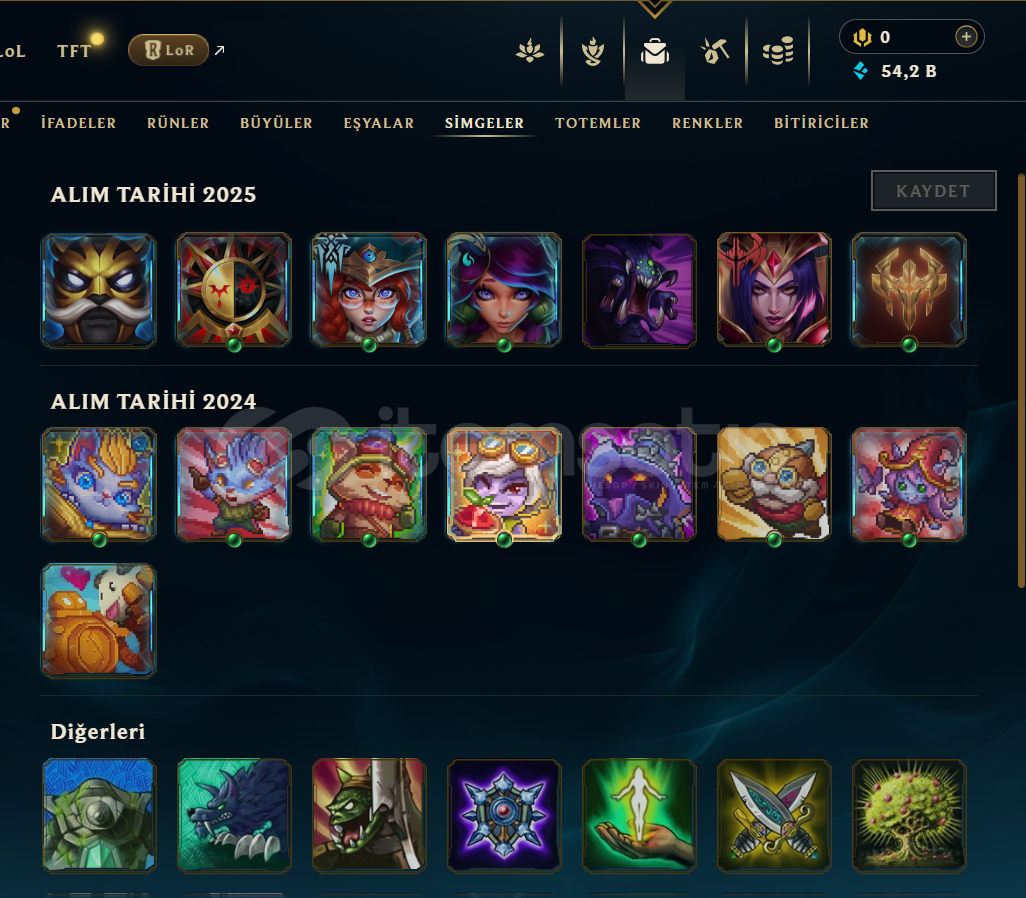Open the İFADELER tab
The width and height of the screenshot is (1026, 898).
click(x=79, y=123)
